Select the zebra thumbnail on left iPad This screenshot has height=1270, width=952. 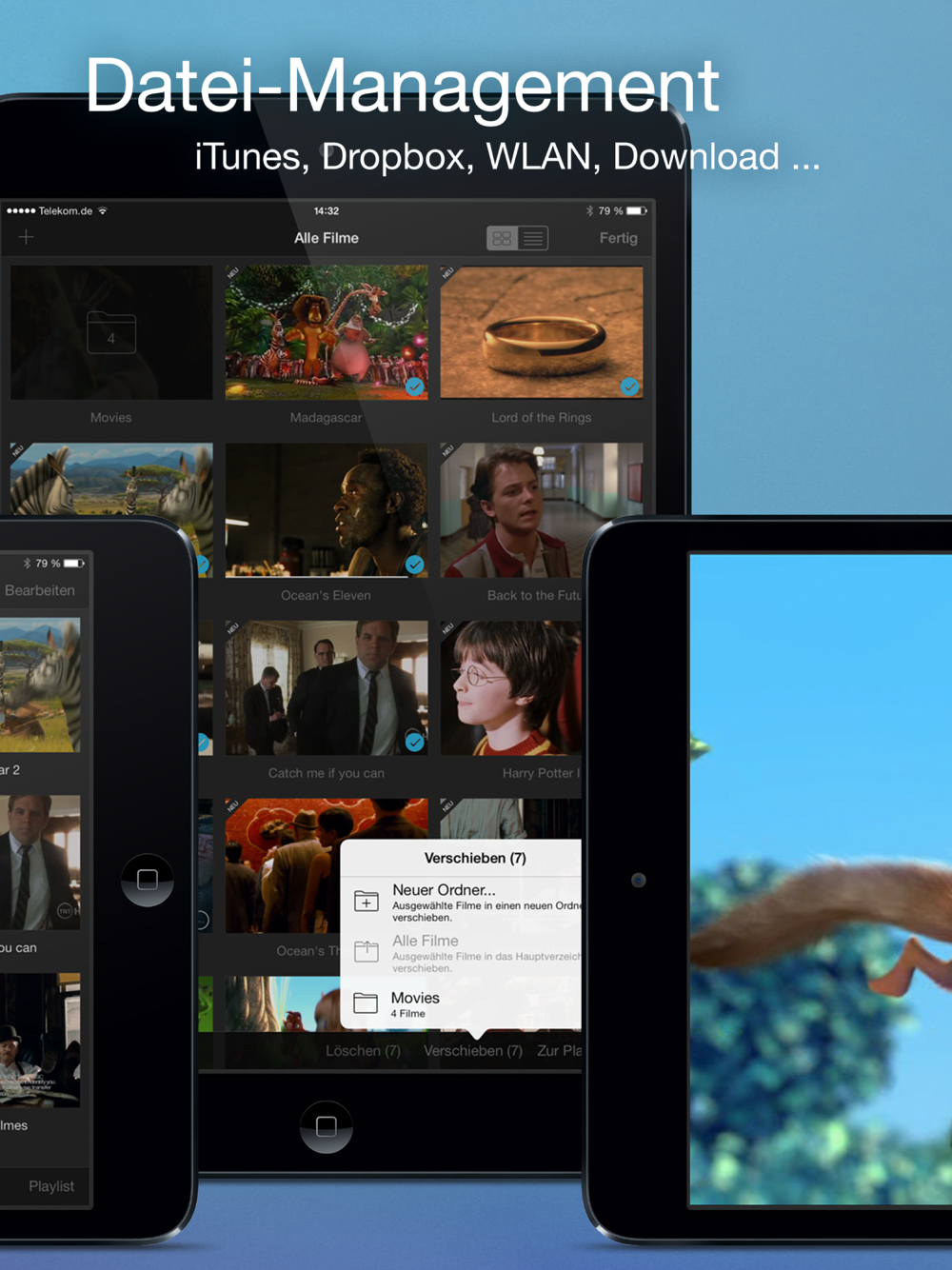tap(40, 685)
